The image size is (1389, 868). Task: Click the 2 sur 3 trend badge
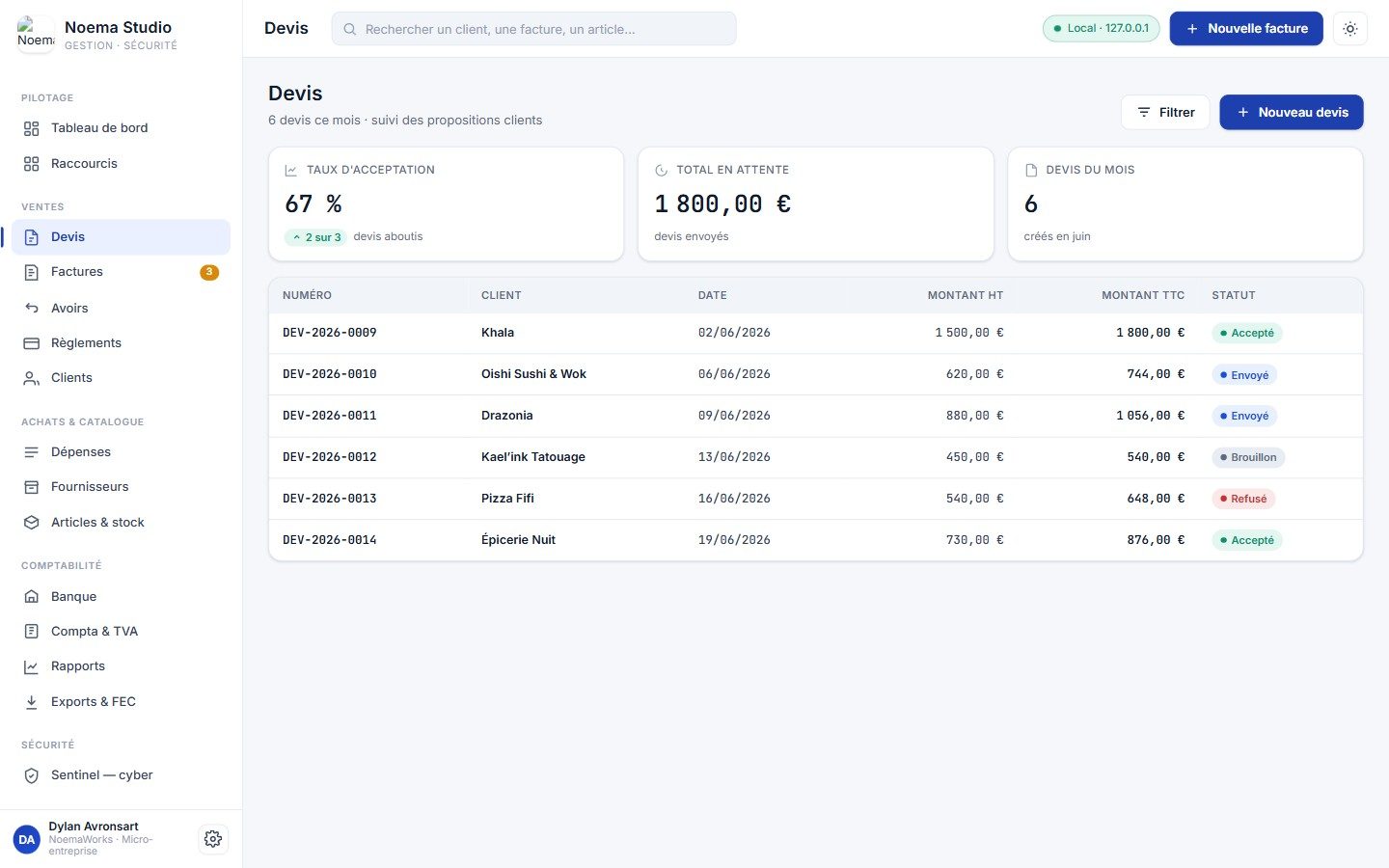click(x=316, y=237)
